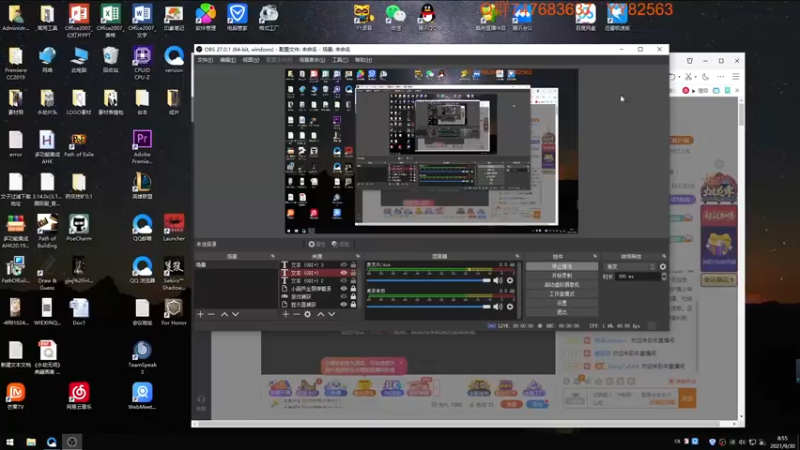This screenshot has height=450, width=800.
Task: Adjust 麦克风/Aux volume slider
Action: (x=429, y=280)
